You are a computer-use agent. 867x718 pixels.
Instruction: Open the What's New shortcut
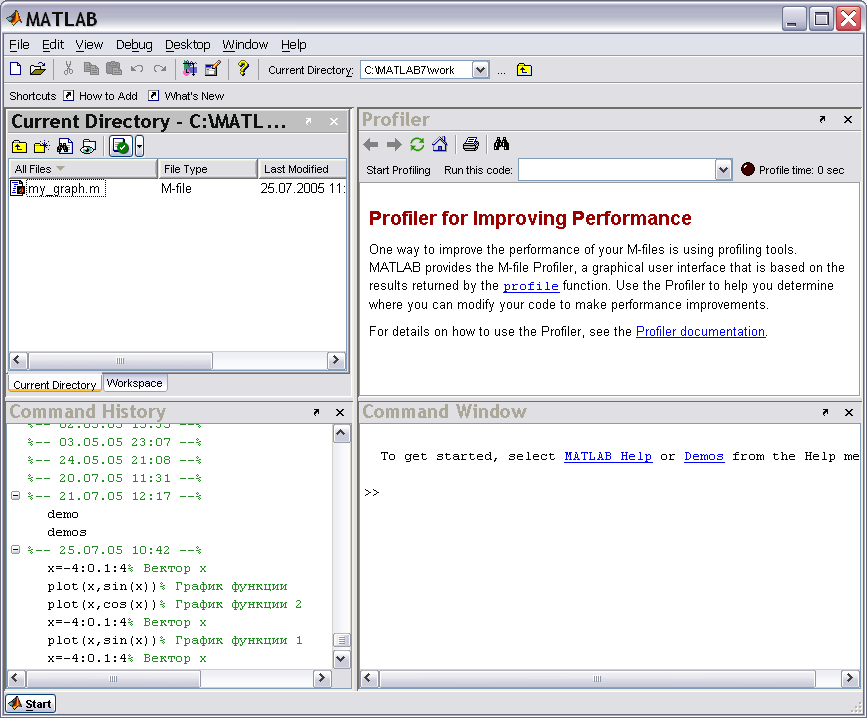tap(186, 96)
